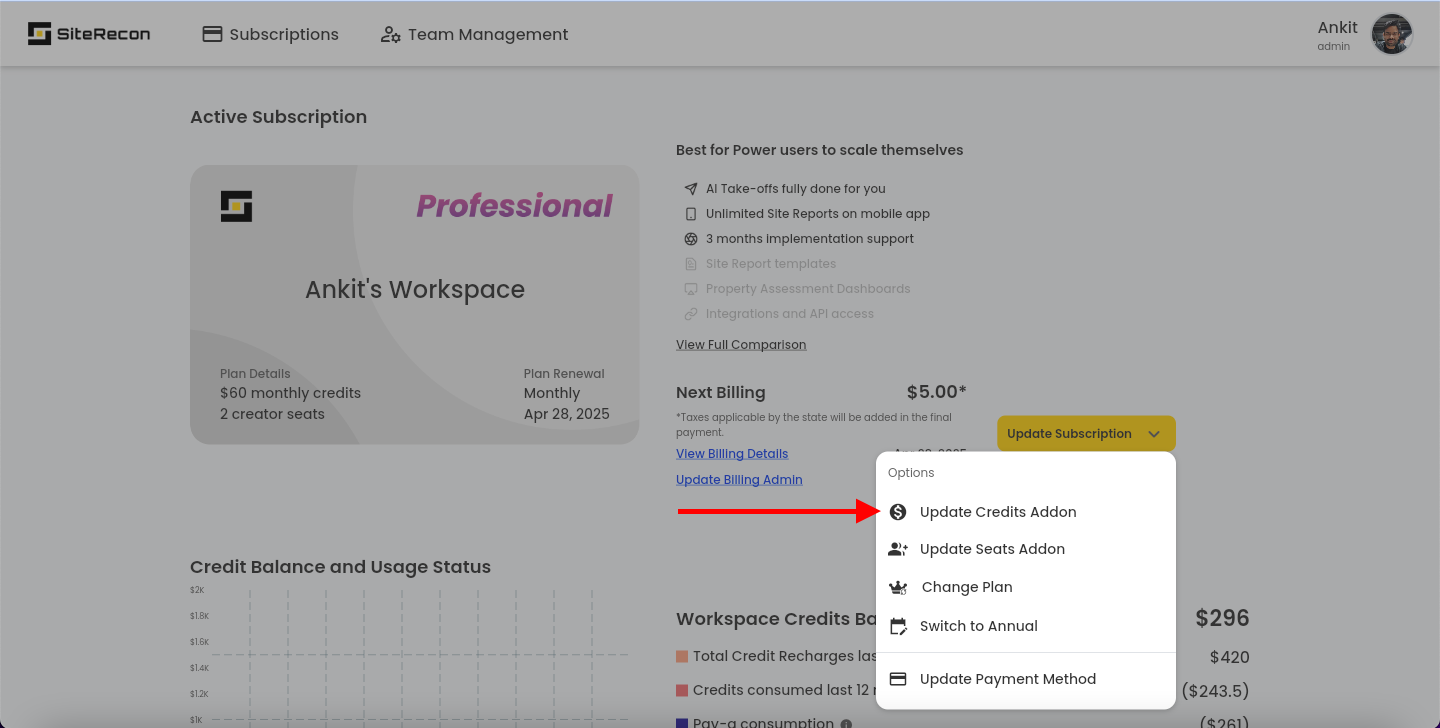Open the Team Management tab
Viewport: 1440px width, 728px height.
pyautogui.click(x=474, y=34)
